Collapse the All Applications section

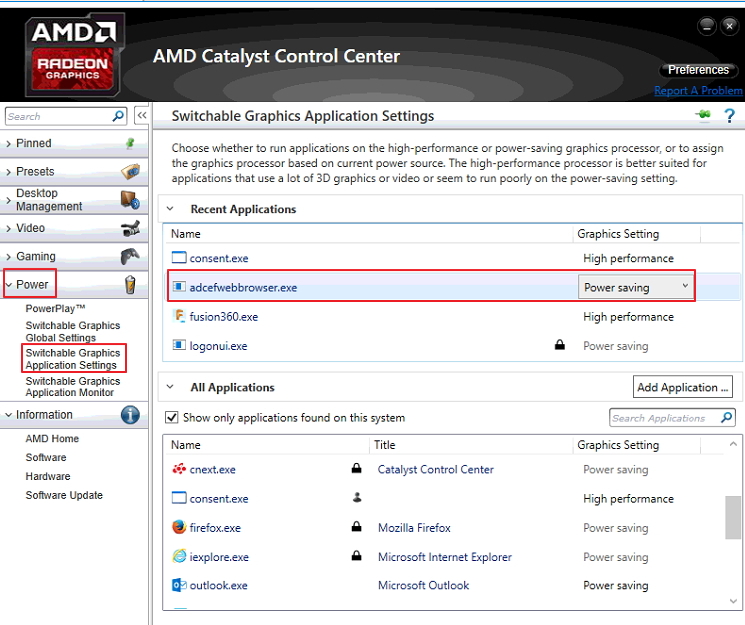click(170, 387)
